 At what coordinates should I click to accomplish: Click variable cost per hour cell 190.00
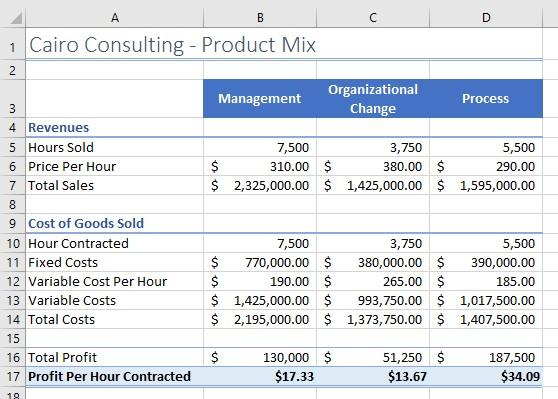[260, 281]
